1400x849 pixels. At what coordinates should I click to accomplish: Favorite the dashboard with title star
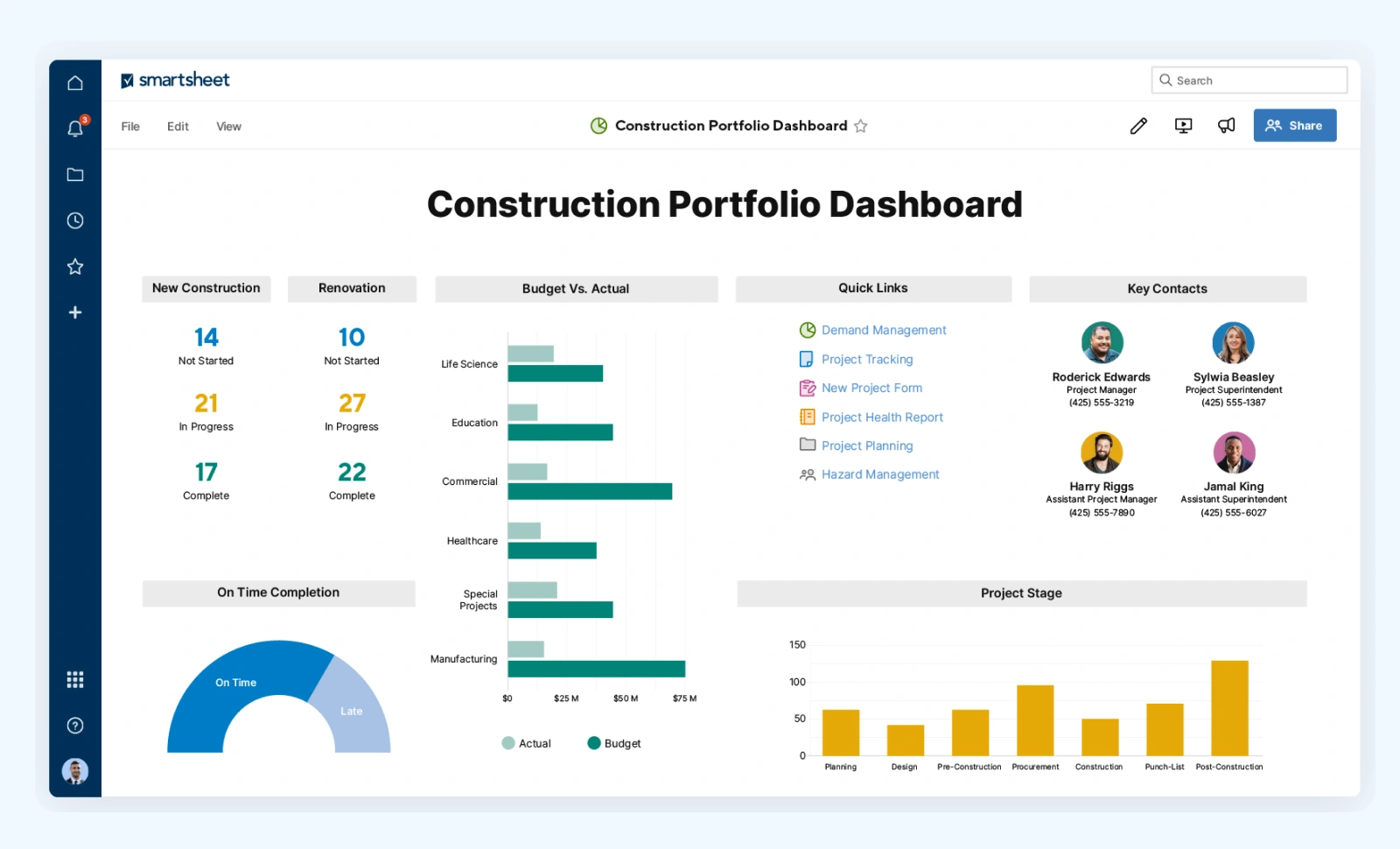(x=861, y=126)
